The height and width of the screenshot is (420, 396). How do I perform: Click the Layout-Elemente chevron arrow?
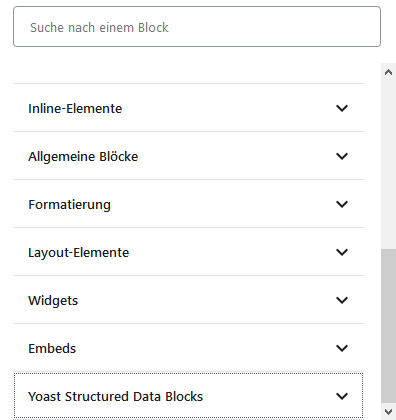pyautogui.click(x=342, y=252)
